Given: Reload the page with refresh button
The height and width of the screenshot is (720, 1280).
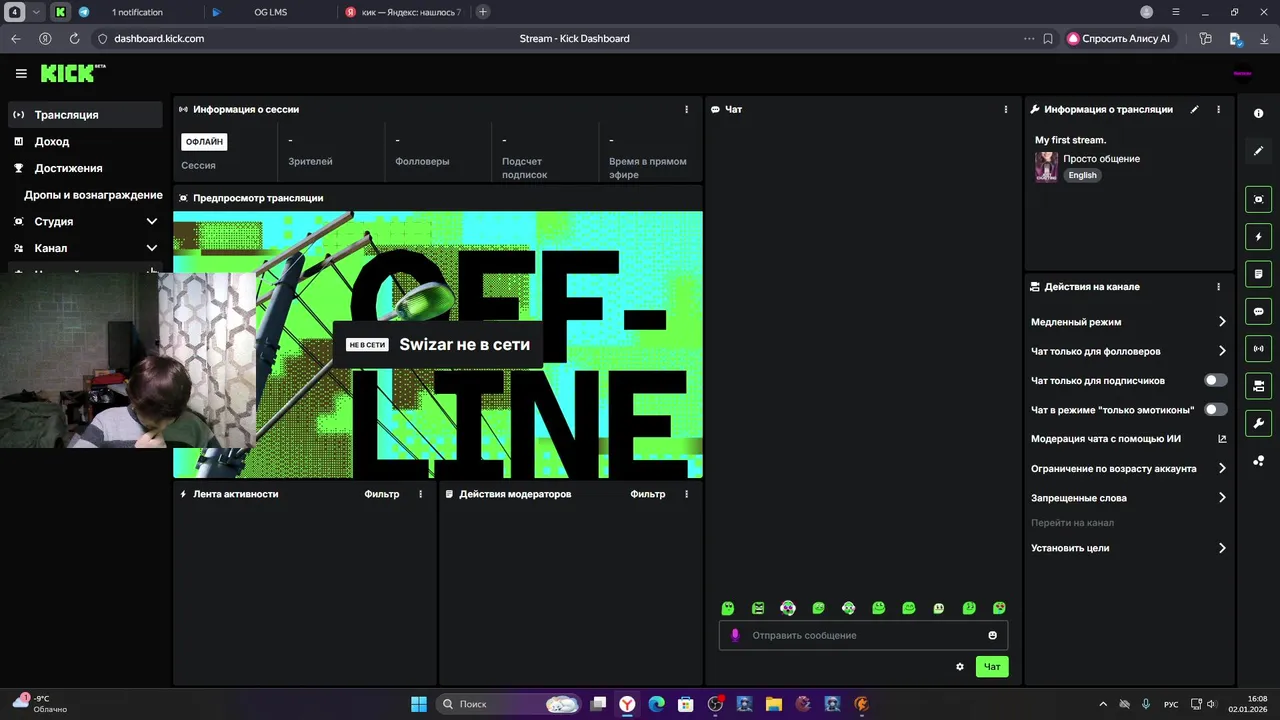Looking at the screenshot, I should point(74,39).
